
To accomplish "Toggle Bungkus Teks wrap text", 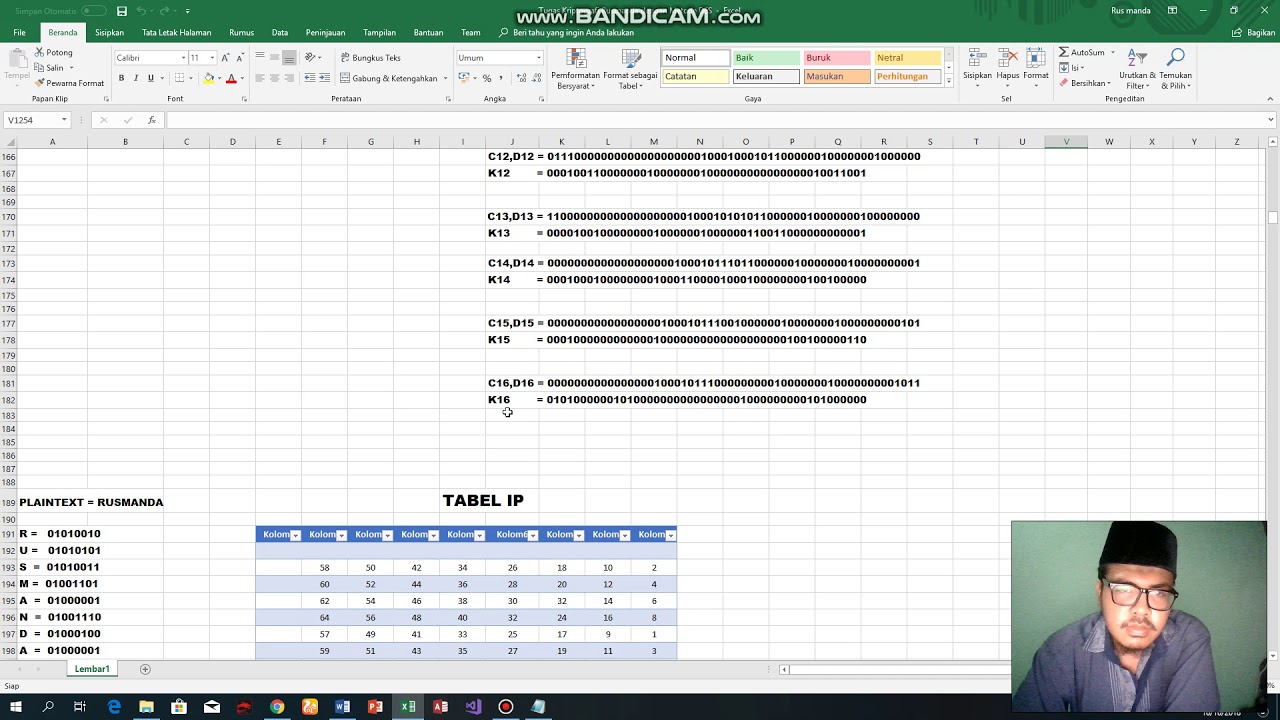I will [370, 58].
